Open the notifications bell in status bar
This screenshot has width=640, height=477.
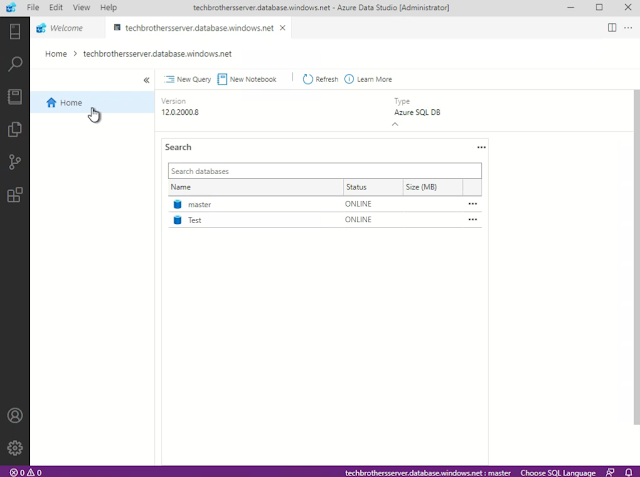click(629, 473)
